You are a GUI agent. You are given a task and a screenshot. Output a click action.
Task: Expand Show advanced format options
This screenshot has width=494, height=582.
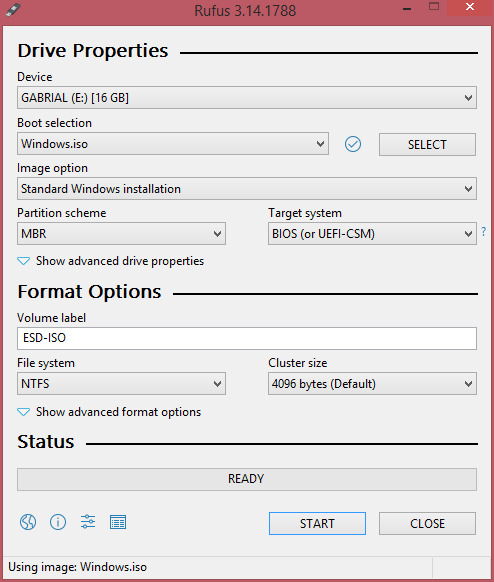point(109,412)
